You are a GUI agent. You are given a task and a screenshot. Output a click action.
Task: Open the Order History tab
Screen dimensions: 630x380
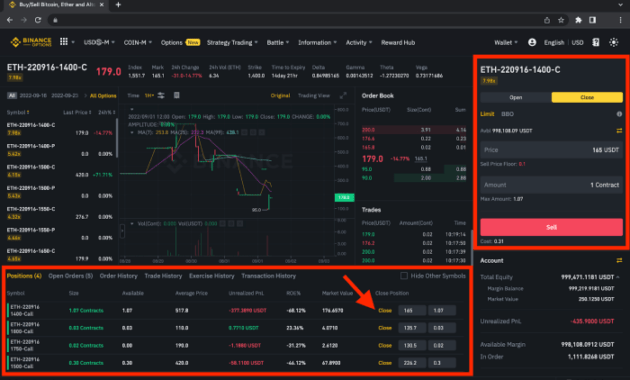118,276
